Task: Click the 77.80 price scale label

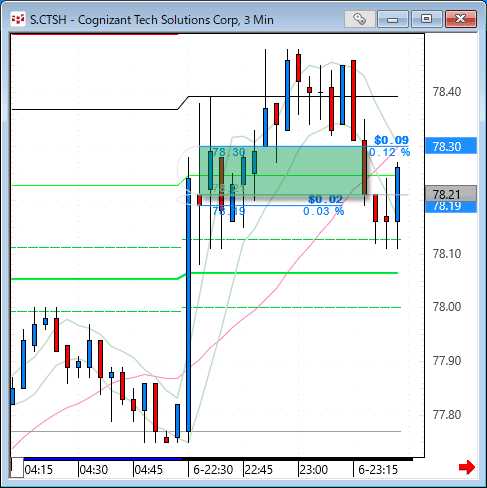Action: tap(447, 415)
